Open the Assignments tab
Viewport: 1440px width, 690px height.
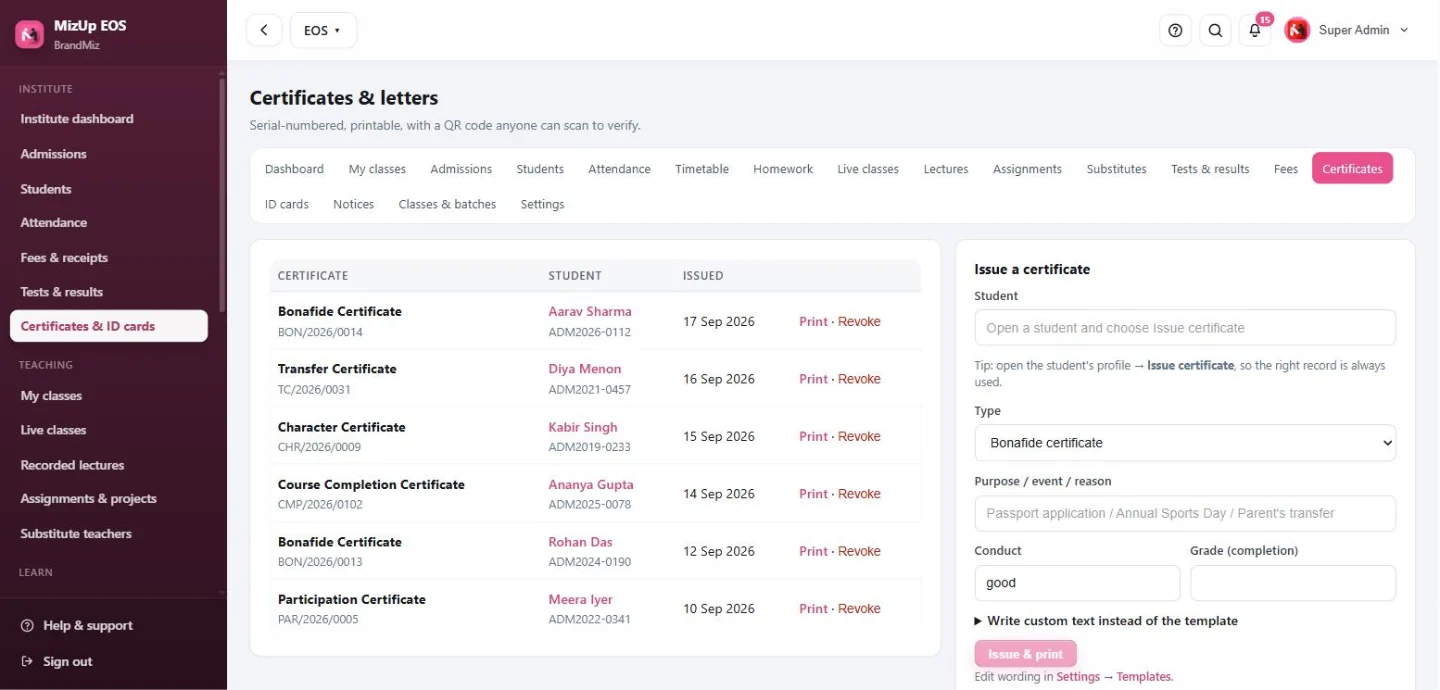click(1027, 169)
